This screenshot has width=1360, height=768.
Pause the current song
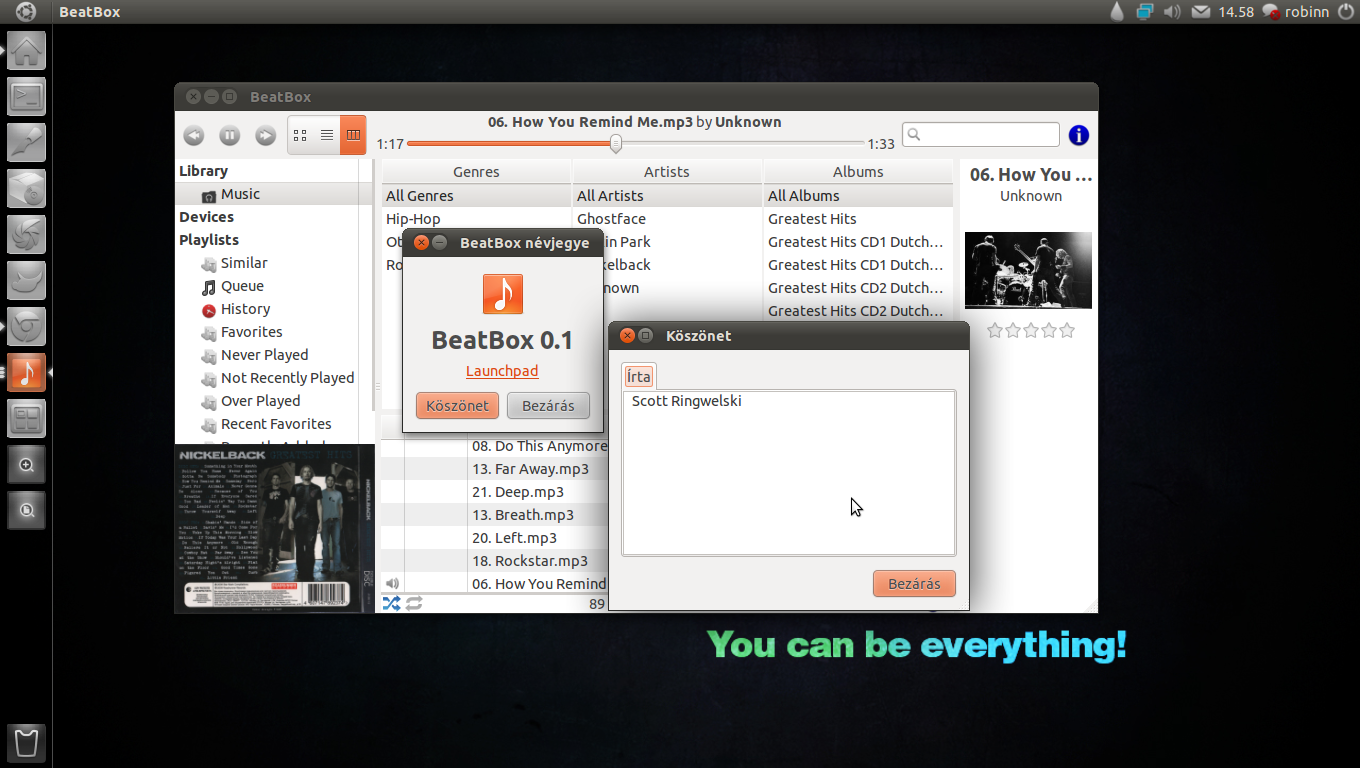coord(229,136)
